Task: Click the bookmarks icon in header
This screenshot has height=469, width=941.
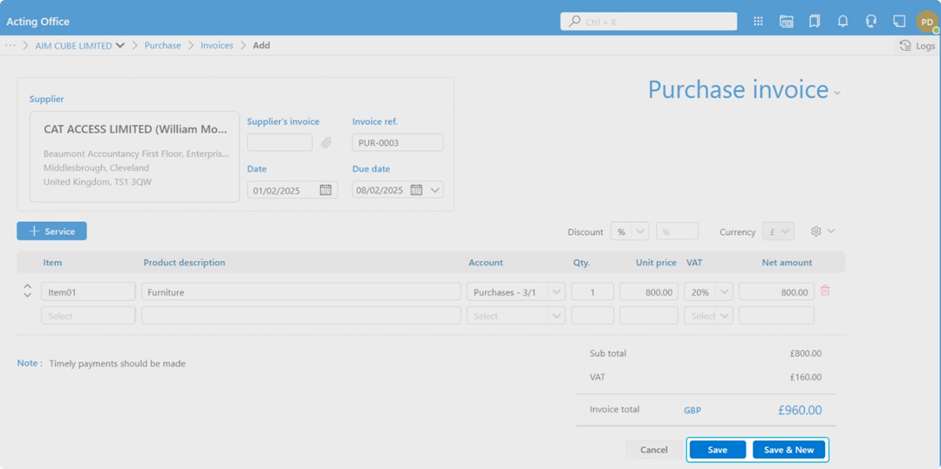Action: pyautogui.click(x=815, y=21)
